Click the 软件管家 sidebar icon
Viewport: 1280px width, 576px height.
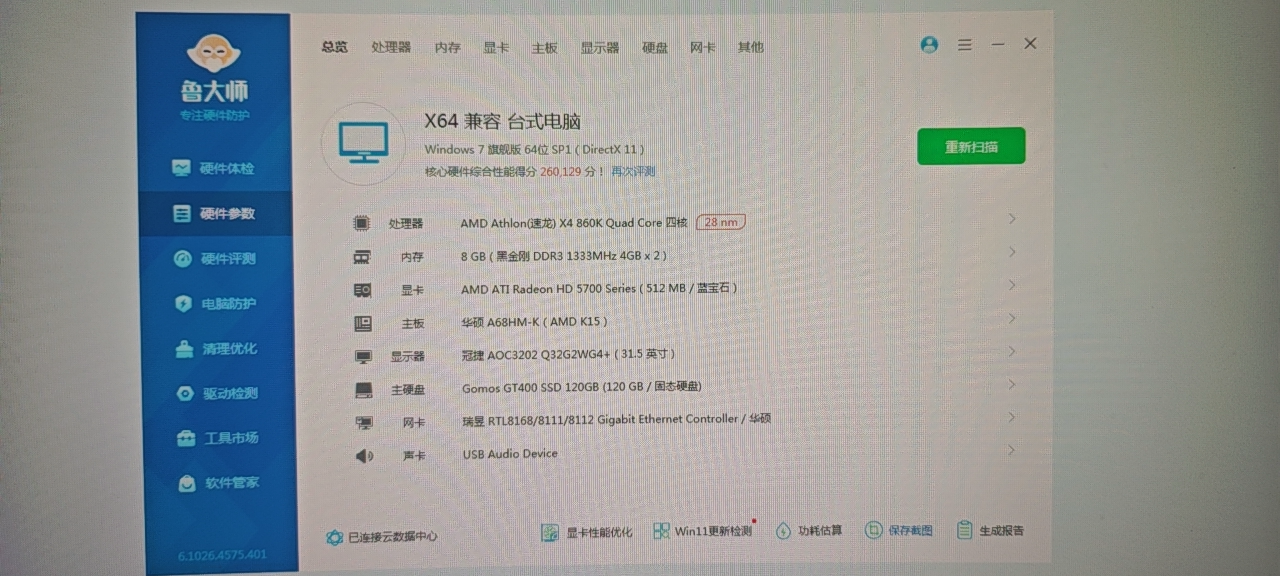pyautogui.click(x=187, y=483)
